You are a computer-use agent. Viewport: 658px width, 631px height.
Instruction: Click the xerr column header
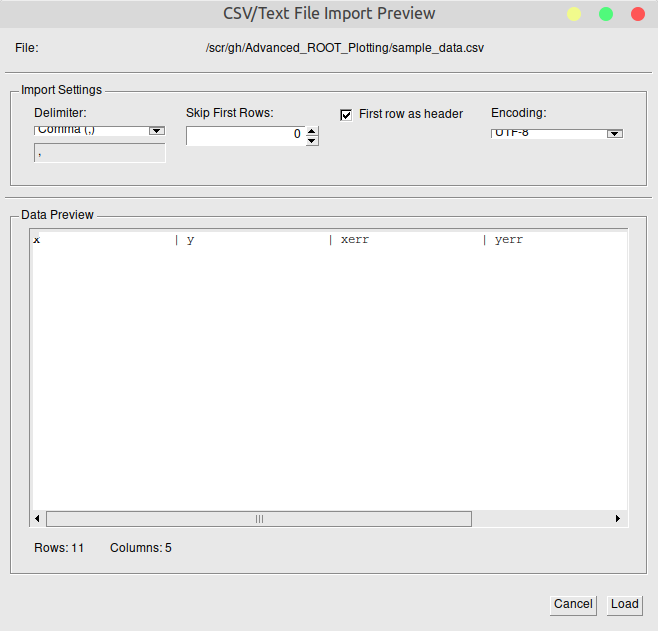point(355,240)
